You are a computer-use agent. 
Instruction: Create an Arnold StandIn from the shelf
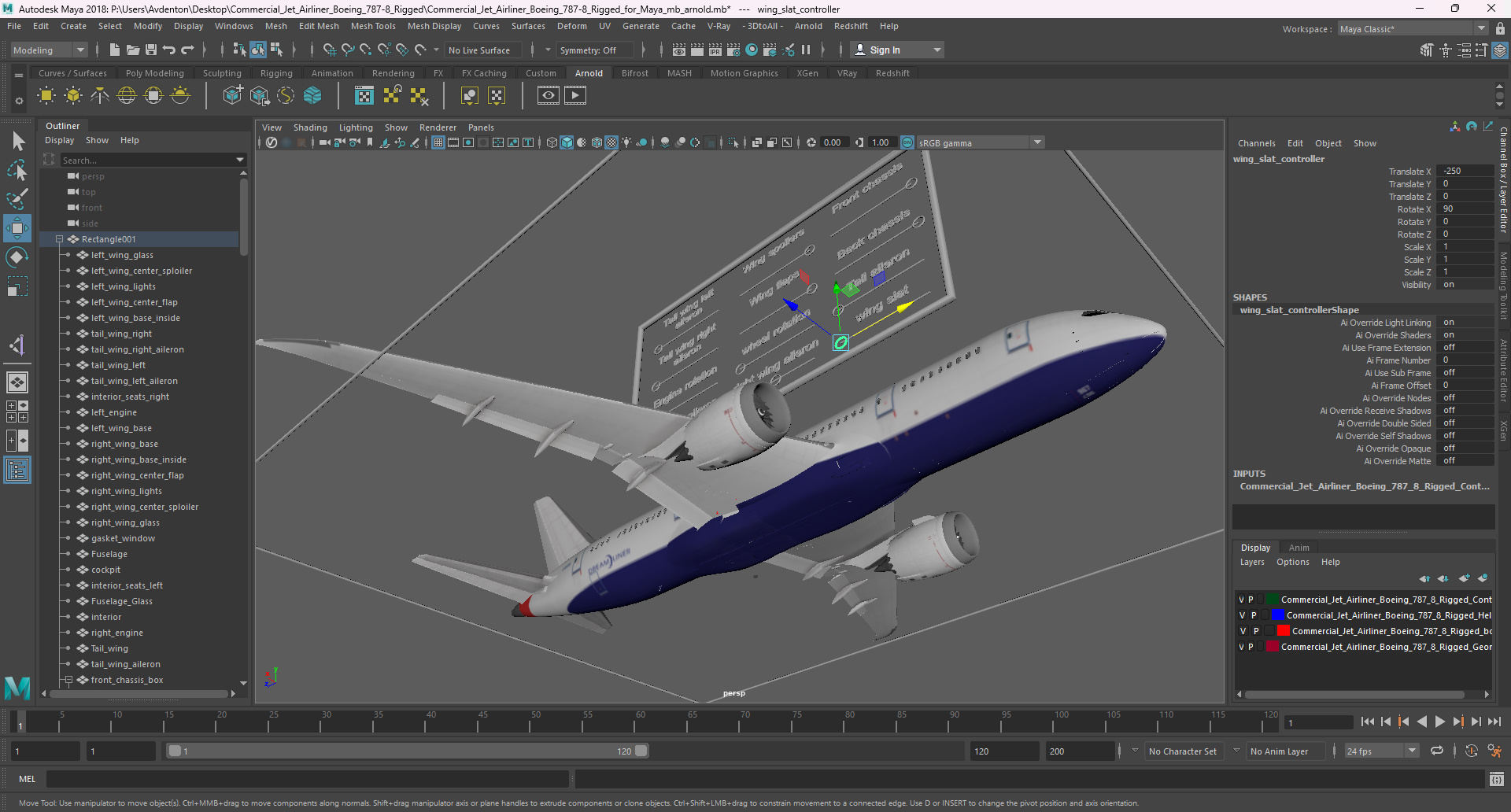click(232, 96)
